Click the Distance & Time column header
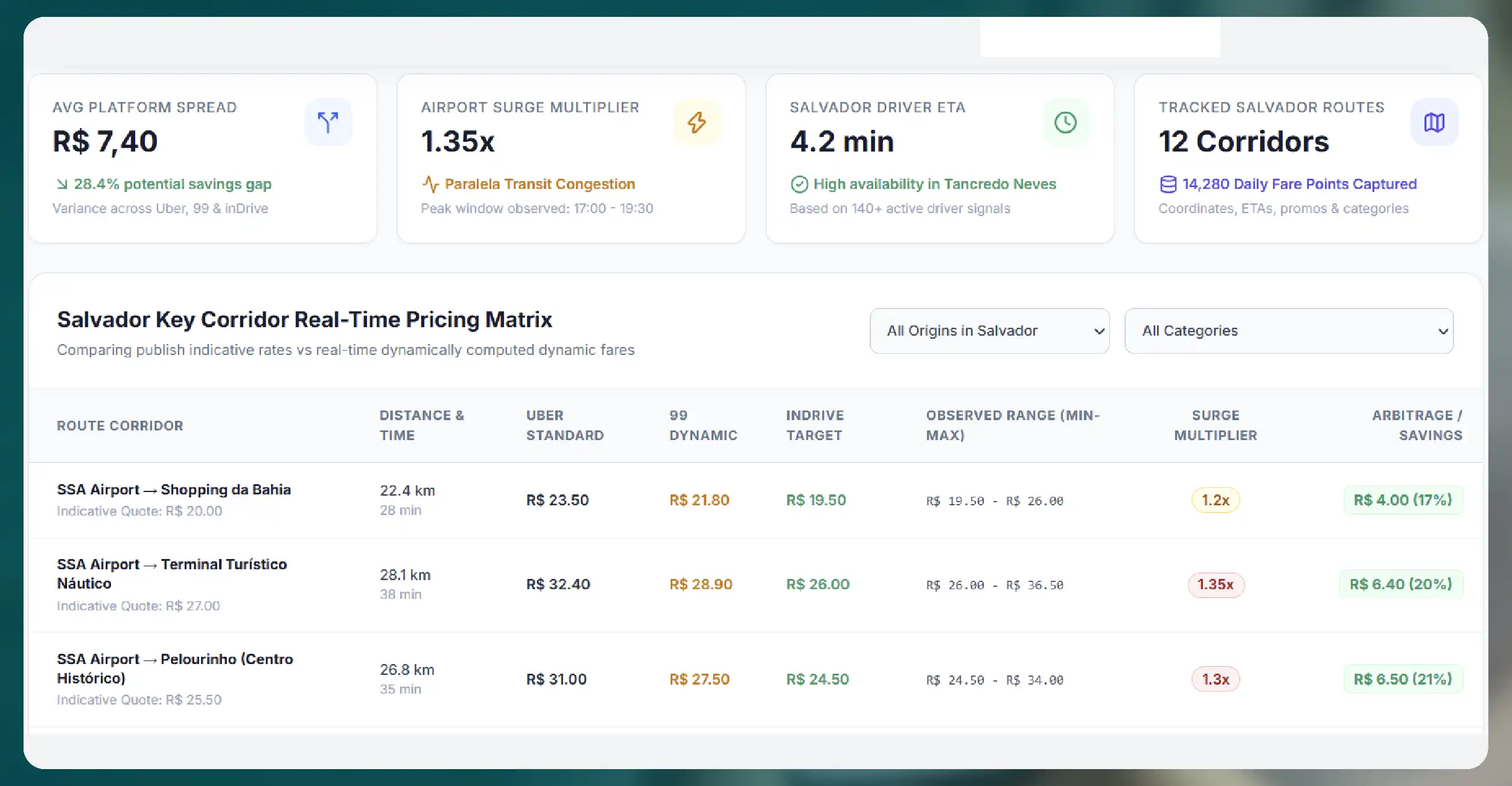1512x786 pixels. [422, 425]
